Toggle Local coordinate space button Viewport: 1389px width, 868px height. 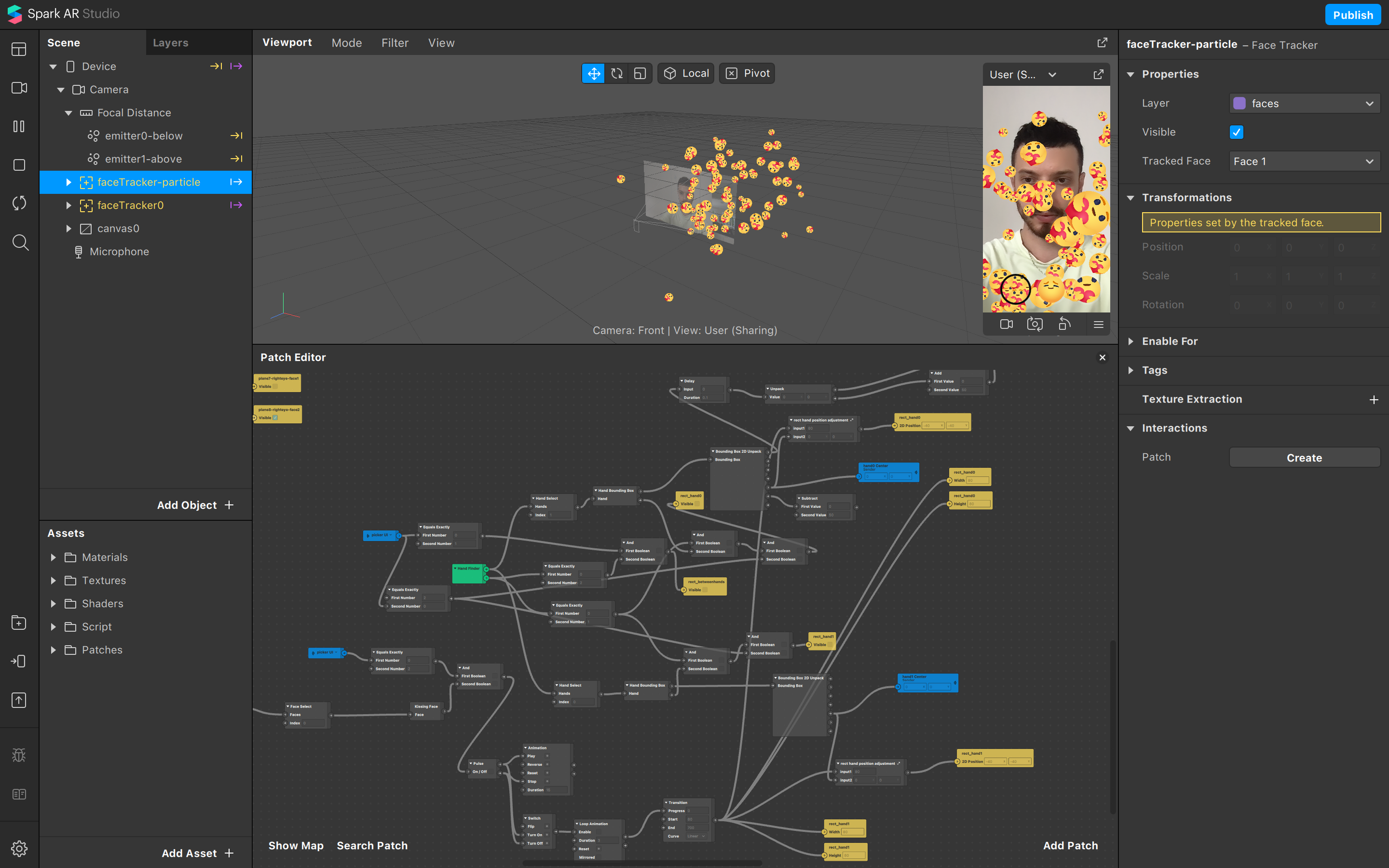(x=686, y=73)
